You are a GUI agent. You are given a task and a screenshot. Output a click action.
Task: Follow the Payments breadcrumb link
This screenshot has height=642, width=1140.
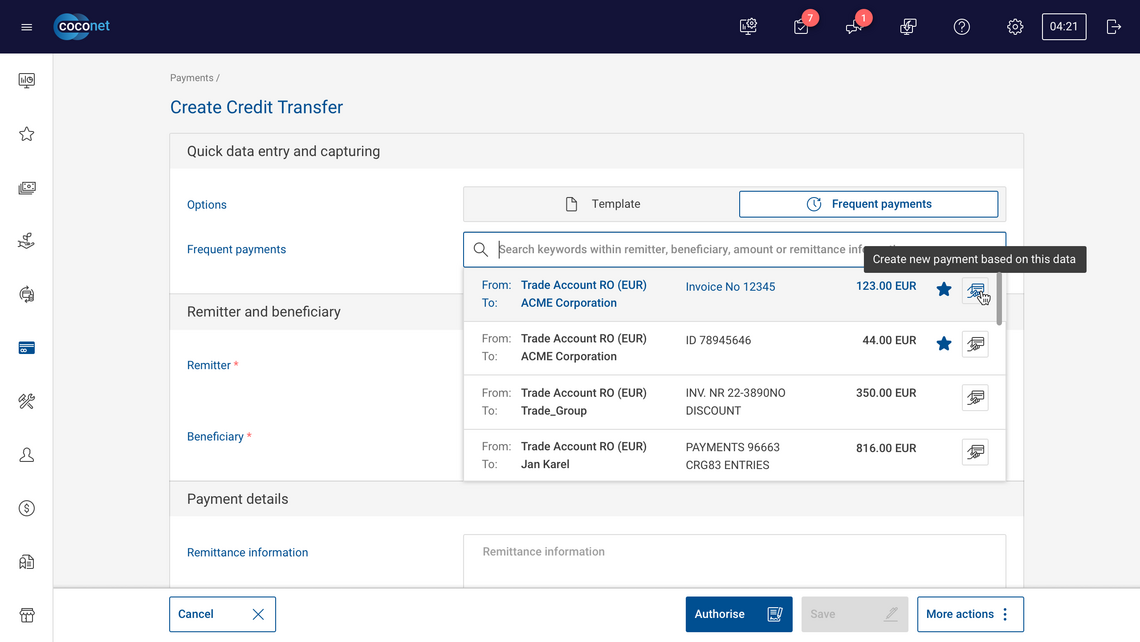pyautogui.click(x=191, y=78)
